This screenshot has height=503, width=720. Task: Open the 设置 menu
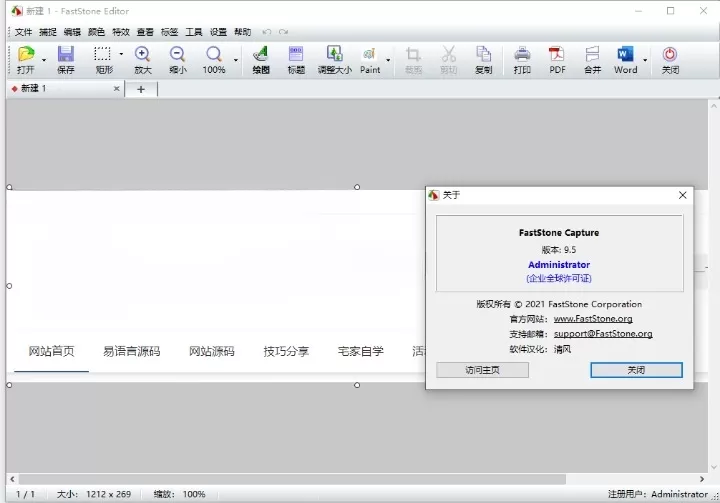coord(218,32)
